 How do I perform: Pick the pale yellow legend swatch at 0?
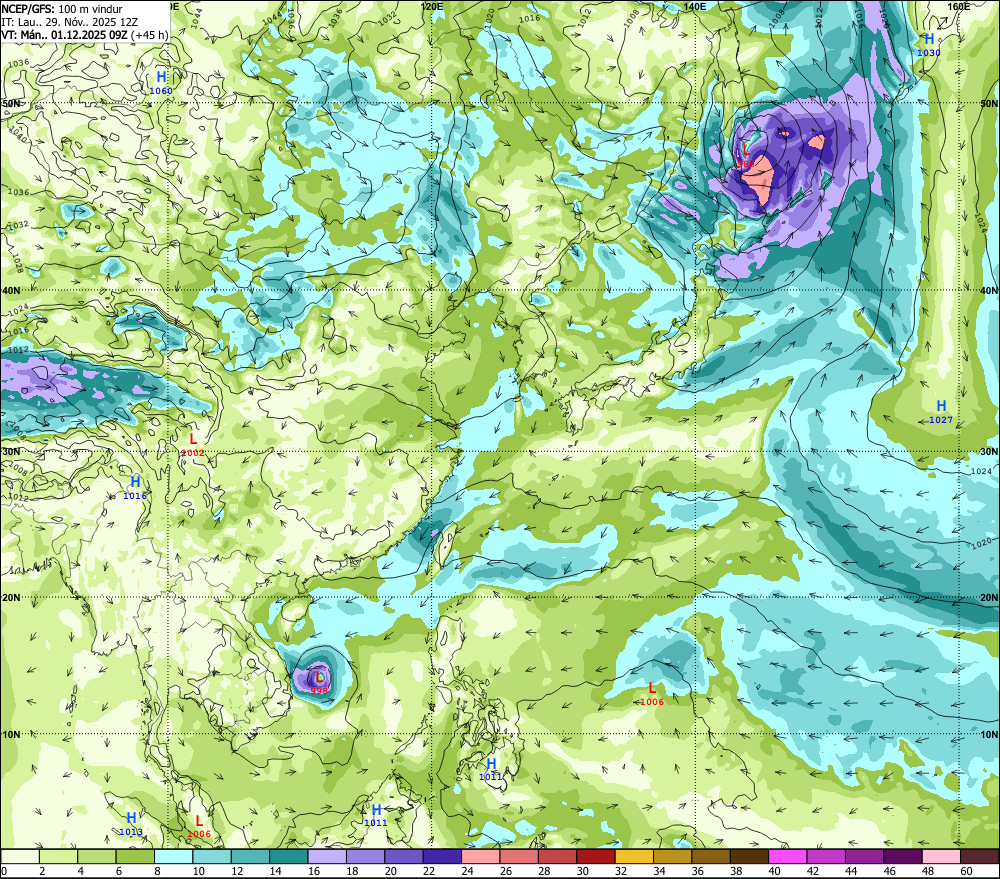point(20,857)
